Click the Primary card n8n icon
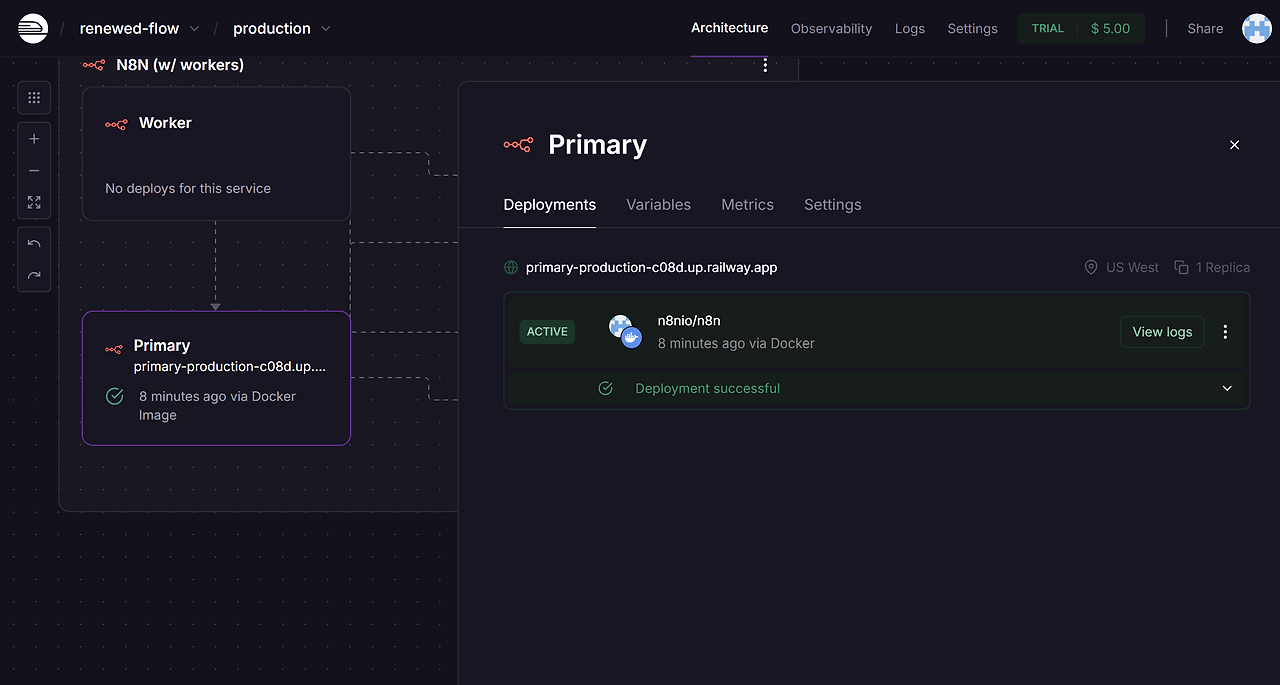Viewport: 1280px width, 685px height. click(x=114, y=349)
